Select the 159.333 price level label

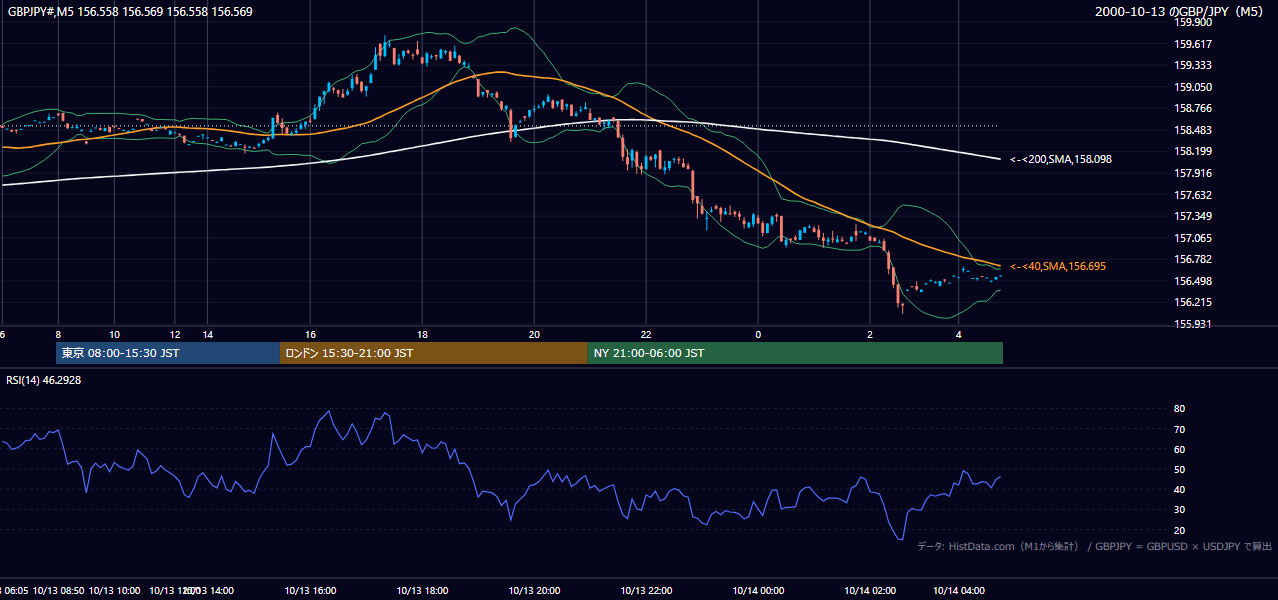[x=1192, y=65]
